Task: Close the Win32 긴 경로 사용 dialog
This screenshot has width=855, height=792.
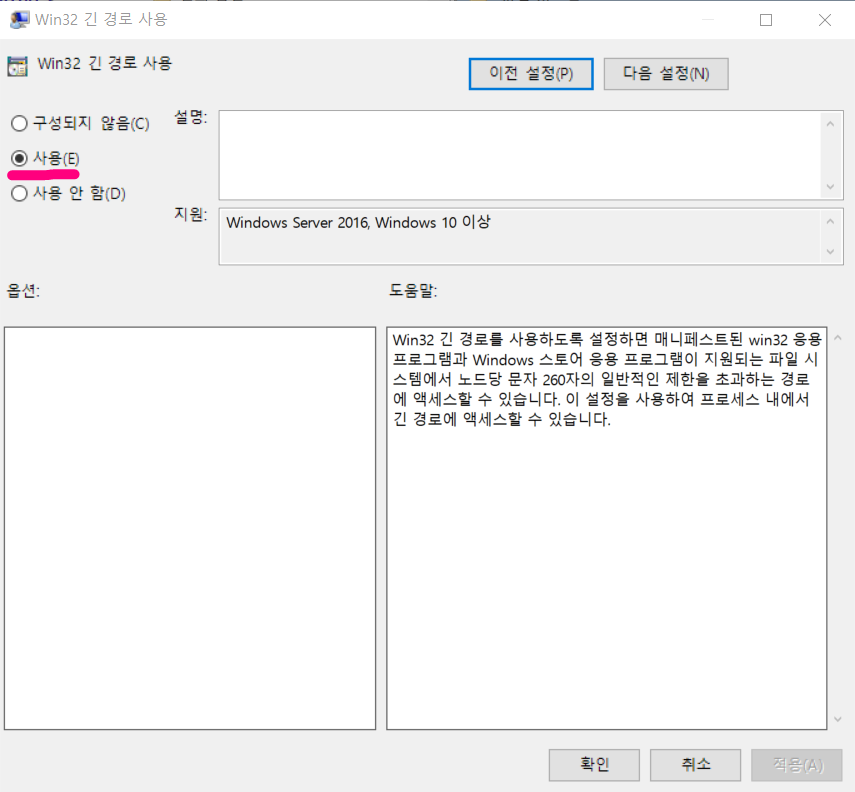Action: click(x=824, y=20)
